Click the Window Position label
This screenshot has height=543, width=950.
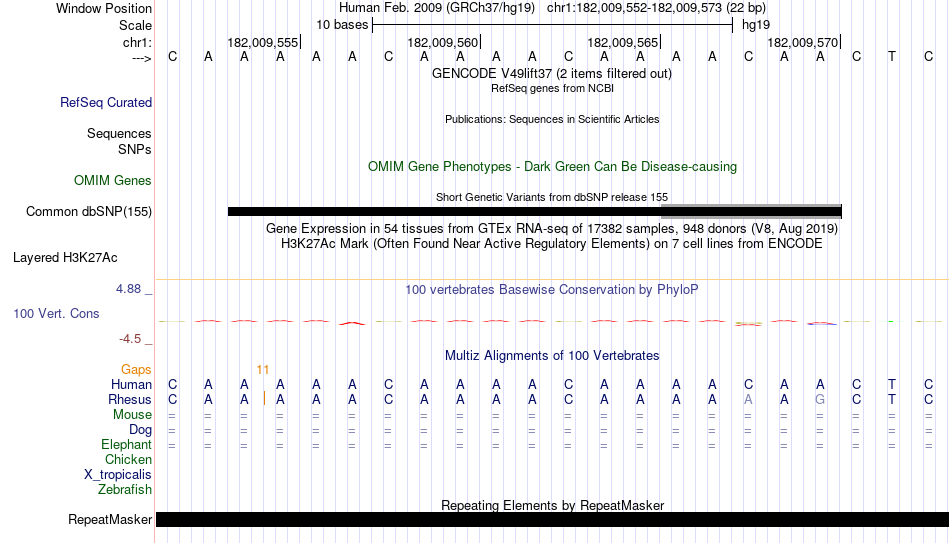[104, 8]
